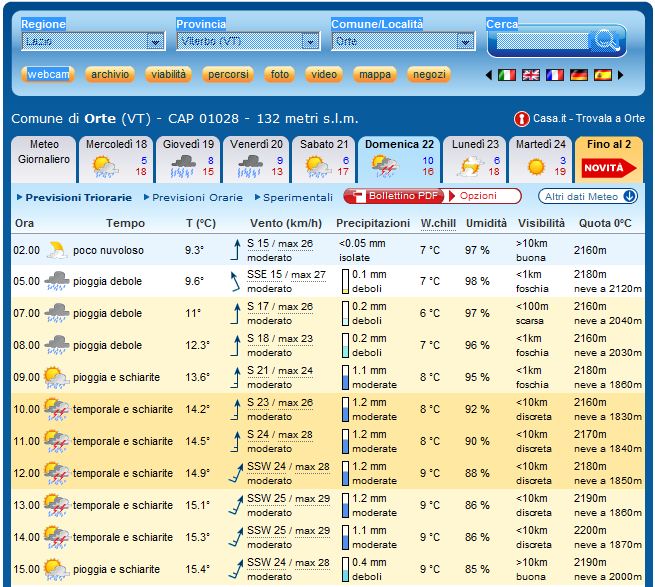Click the Vento (km/h) column header
Image resolution: width=655 pixels, height=587 pixels.
pyautogui.click(x=286, y=224)
